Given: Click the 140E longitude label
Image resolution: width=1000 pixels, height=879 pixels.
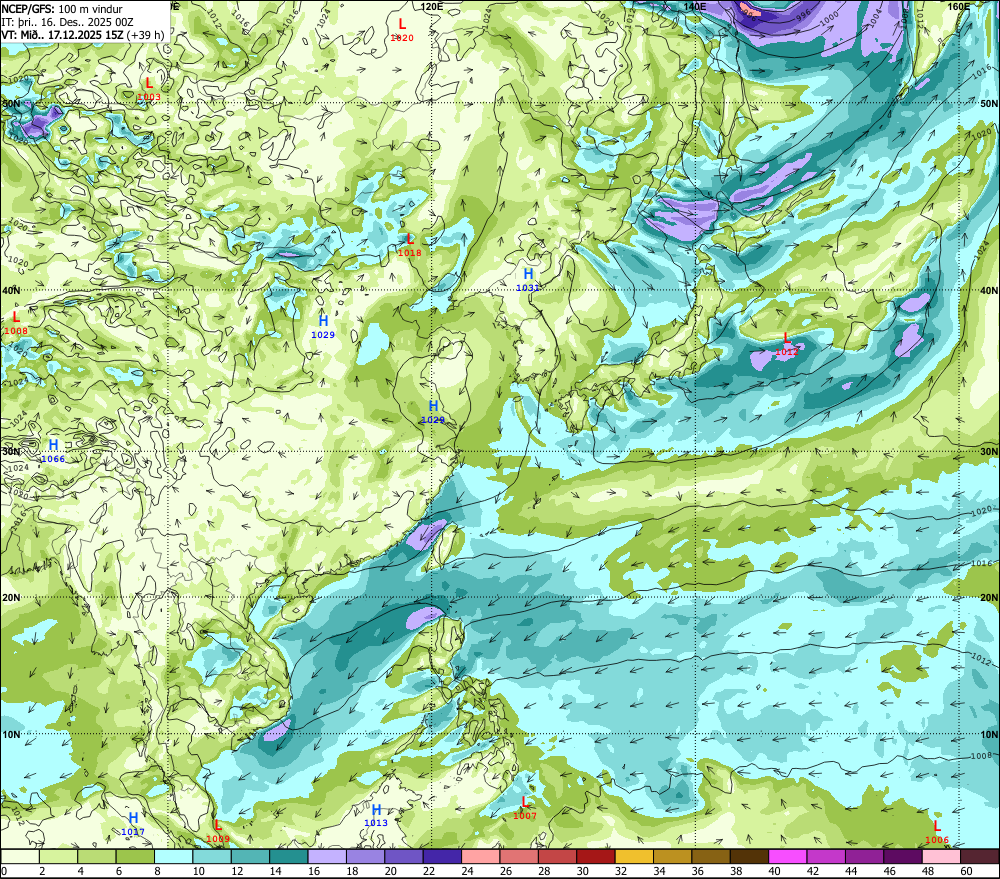Looking at the screenshot, I should pos(695,6).
